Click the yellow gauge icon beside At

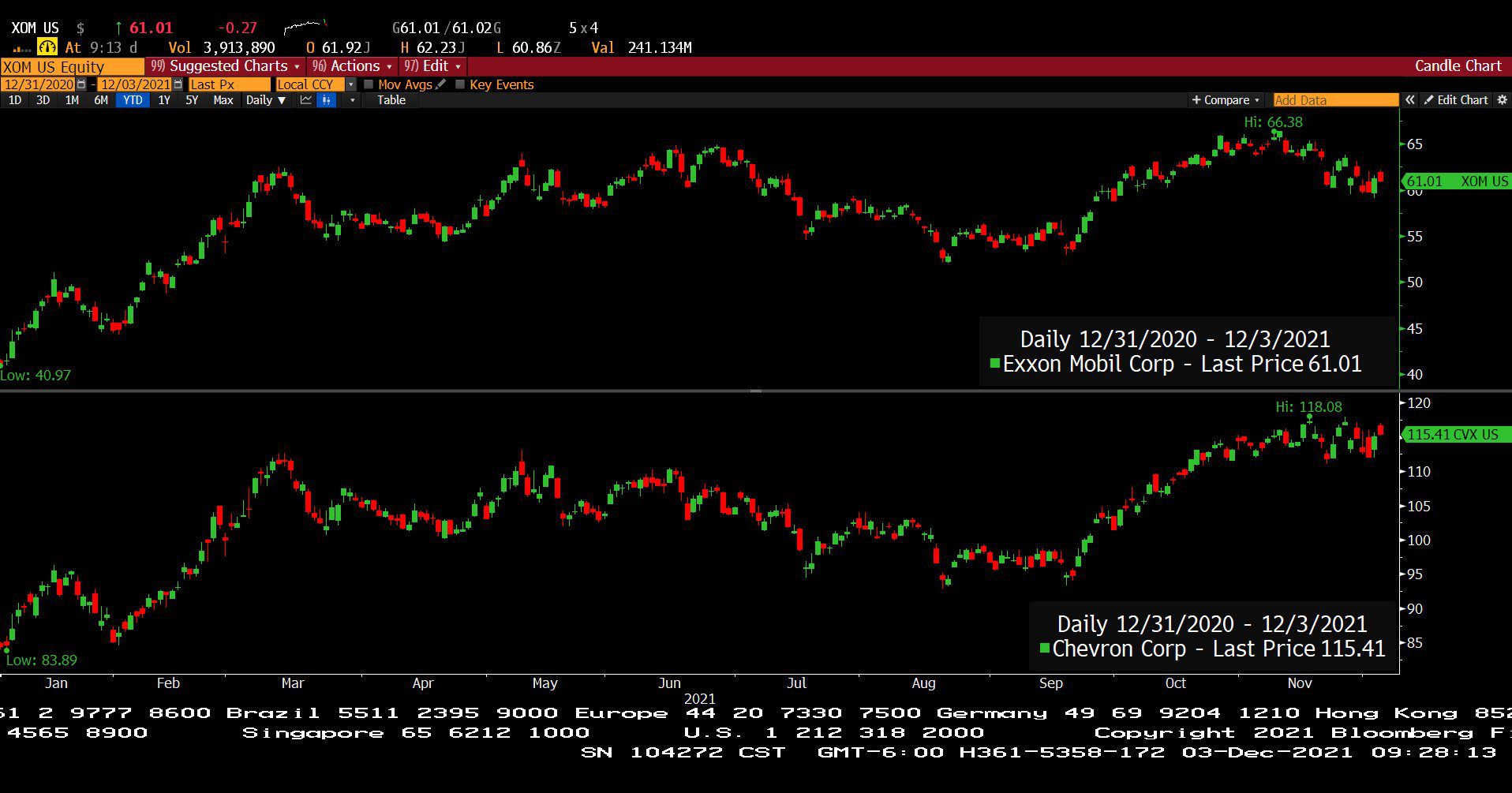point(47,47)
